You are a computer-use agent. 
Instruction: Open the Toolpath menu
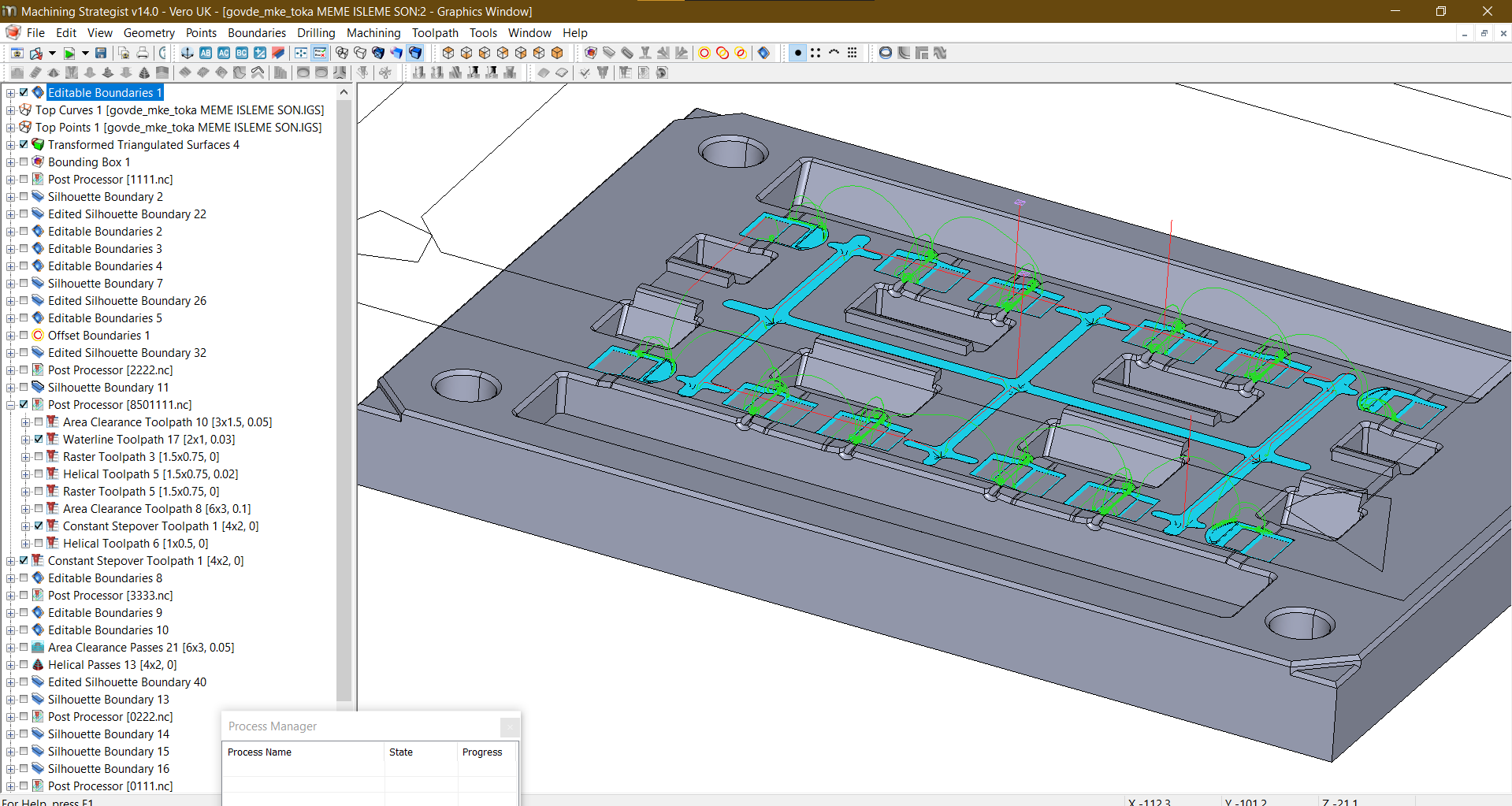click(x=435, y=32)
